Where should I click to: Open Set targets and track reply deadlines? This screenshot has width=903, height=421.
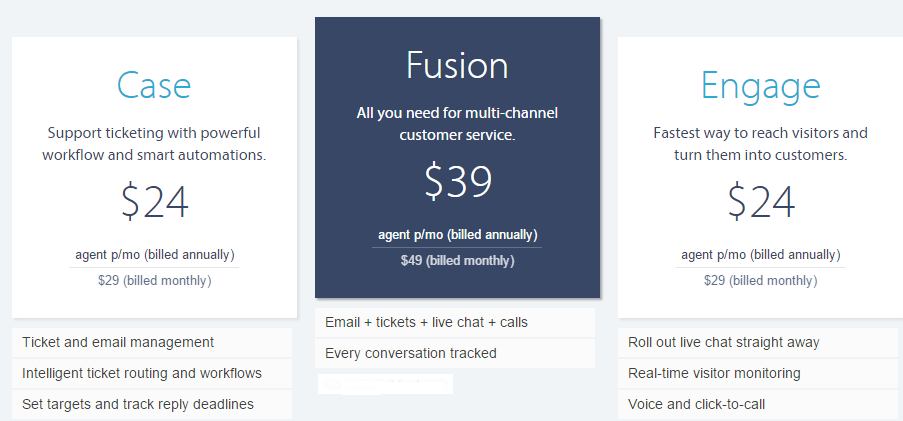pos(152,404)
